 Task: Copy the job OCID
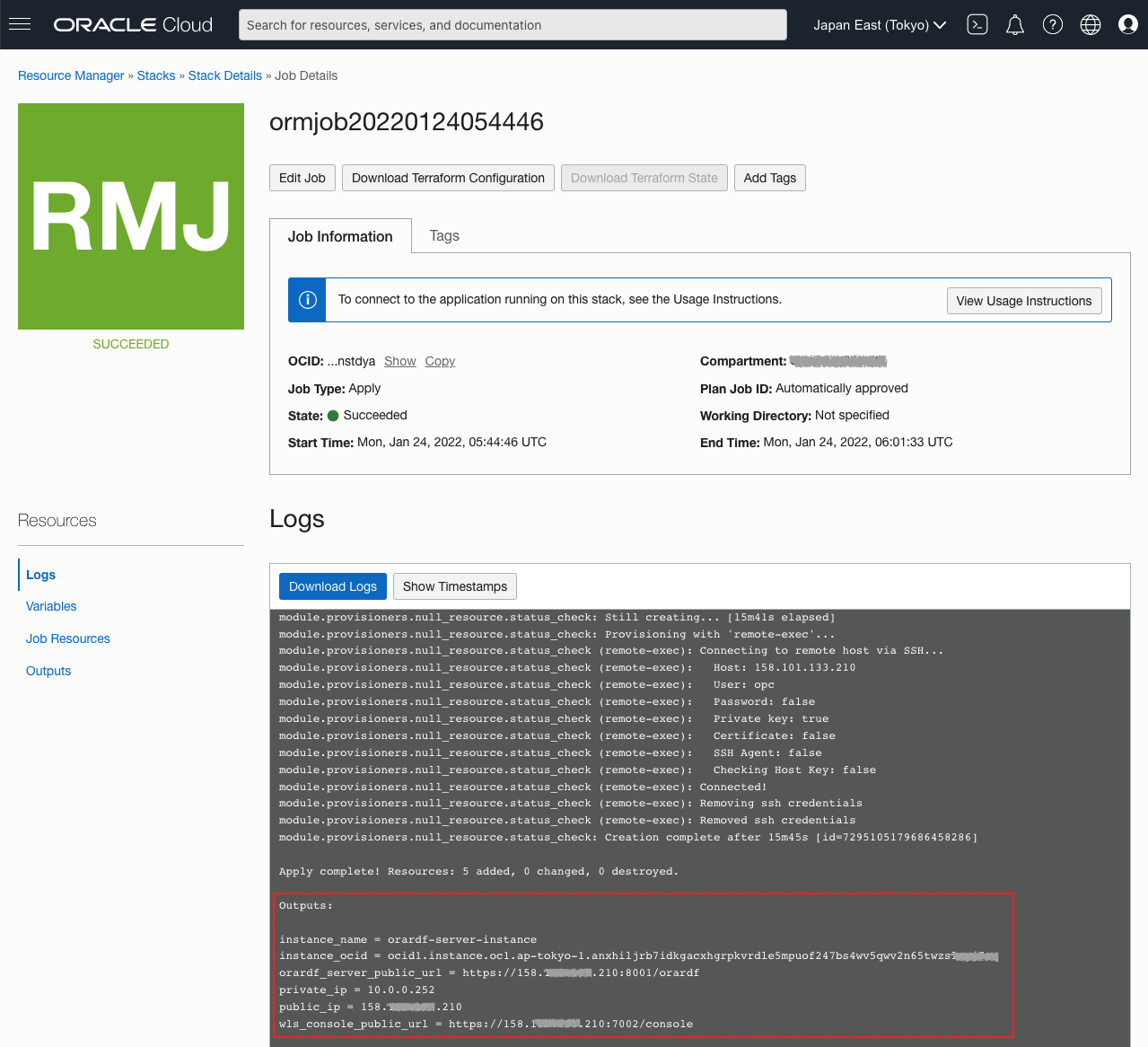click(x=440, y=361)
